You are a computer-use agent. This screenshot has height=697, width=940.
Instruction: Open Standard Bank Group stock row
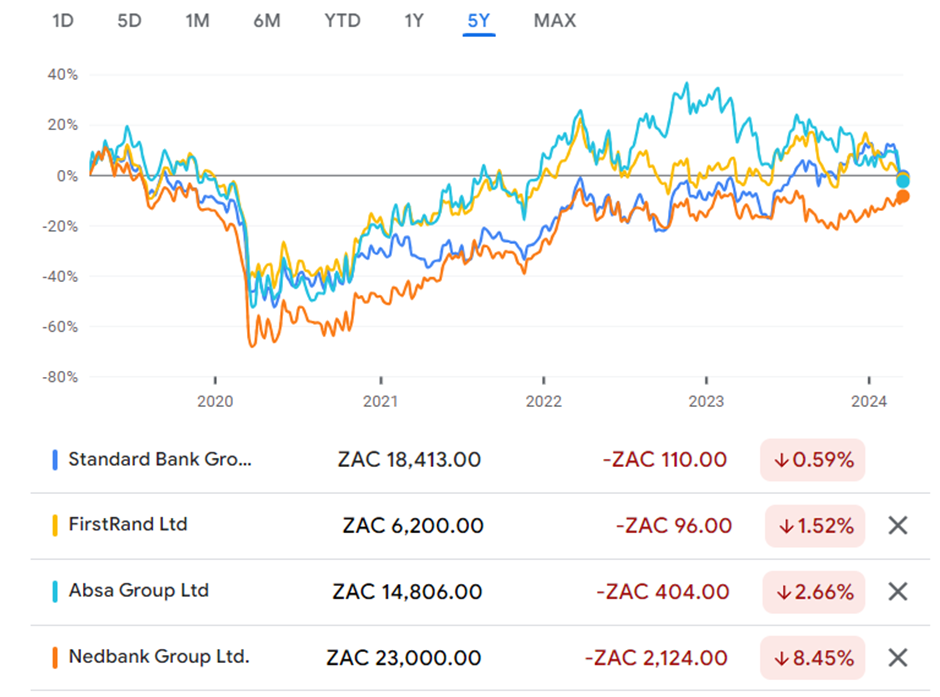[160, 460]
